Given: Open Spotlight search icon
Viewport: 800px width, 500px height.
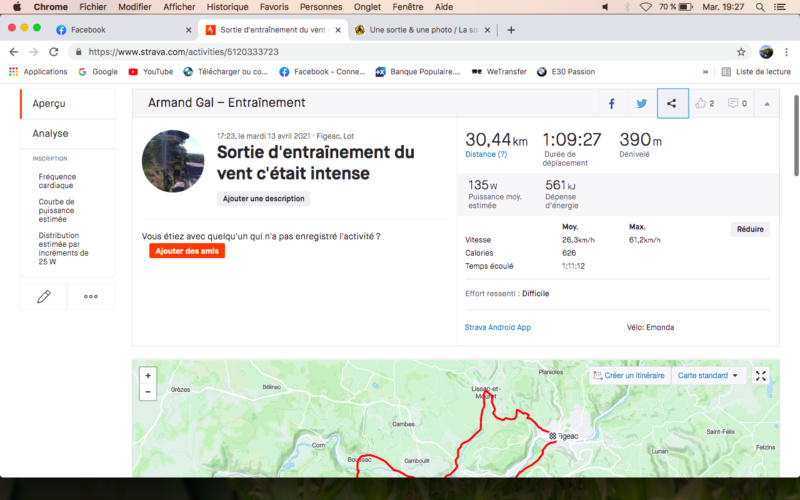Looking at the screenshot, I should coord(760,7).
